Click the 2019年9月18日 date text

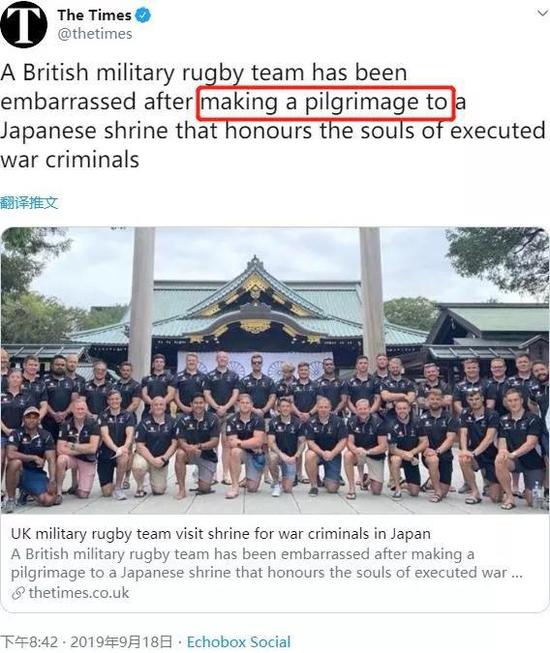pyautogui.click(x=121, y=642)
